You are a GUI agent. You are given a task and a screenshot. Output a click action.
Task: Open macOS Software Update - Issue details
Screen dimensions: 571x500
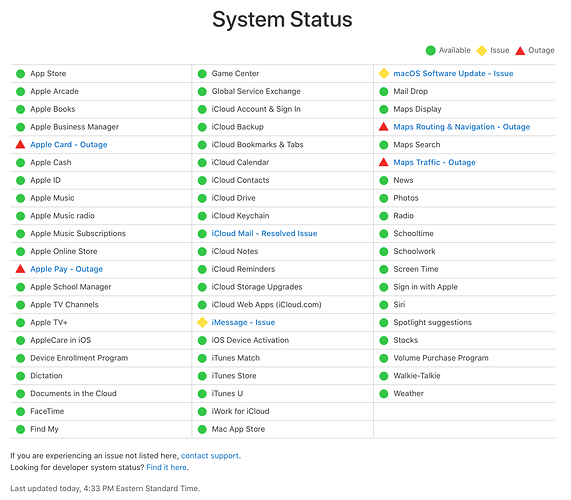[453, 74]
